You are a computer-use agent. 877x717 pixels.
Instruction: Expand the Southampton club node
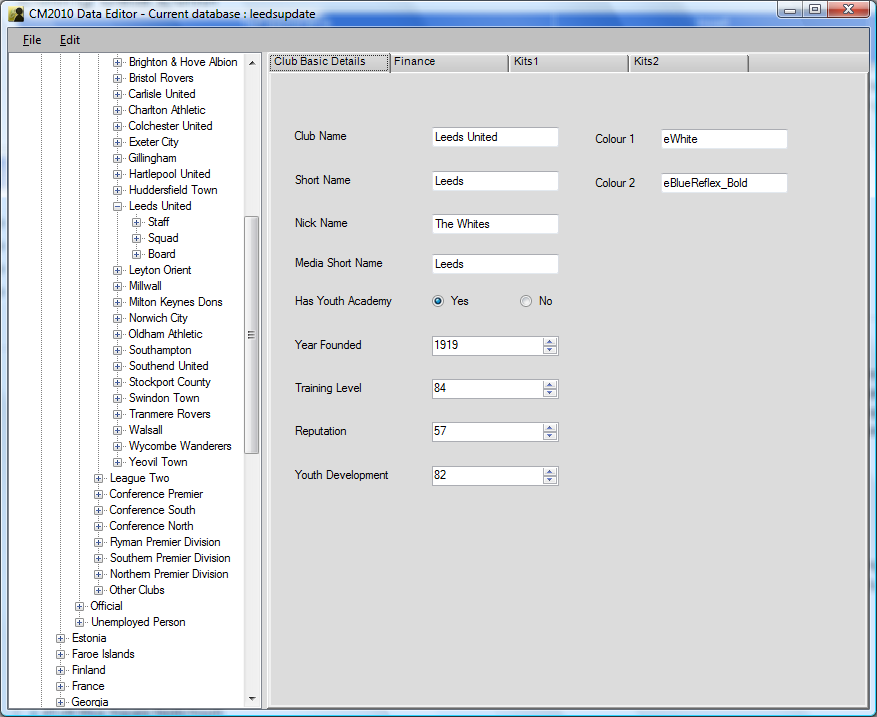tap(117, 351)
